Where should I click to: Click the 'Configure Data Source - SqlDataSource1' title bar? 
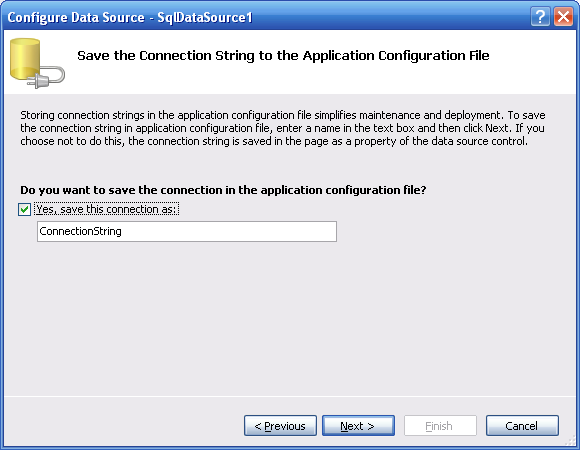pyautogui.click(x=130, y=17)
